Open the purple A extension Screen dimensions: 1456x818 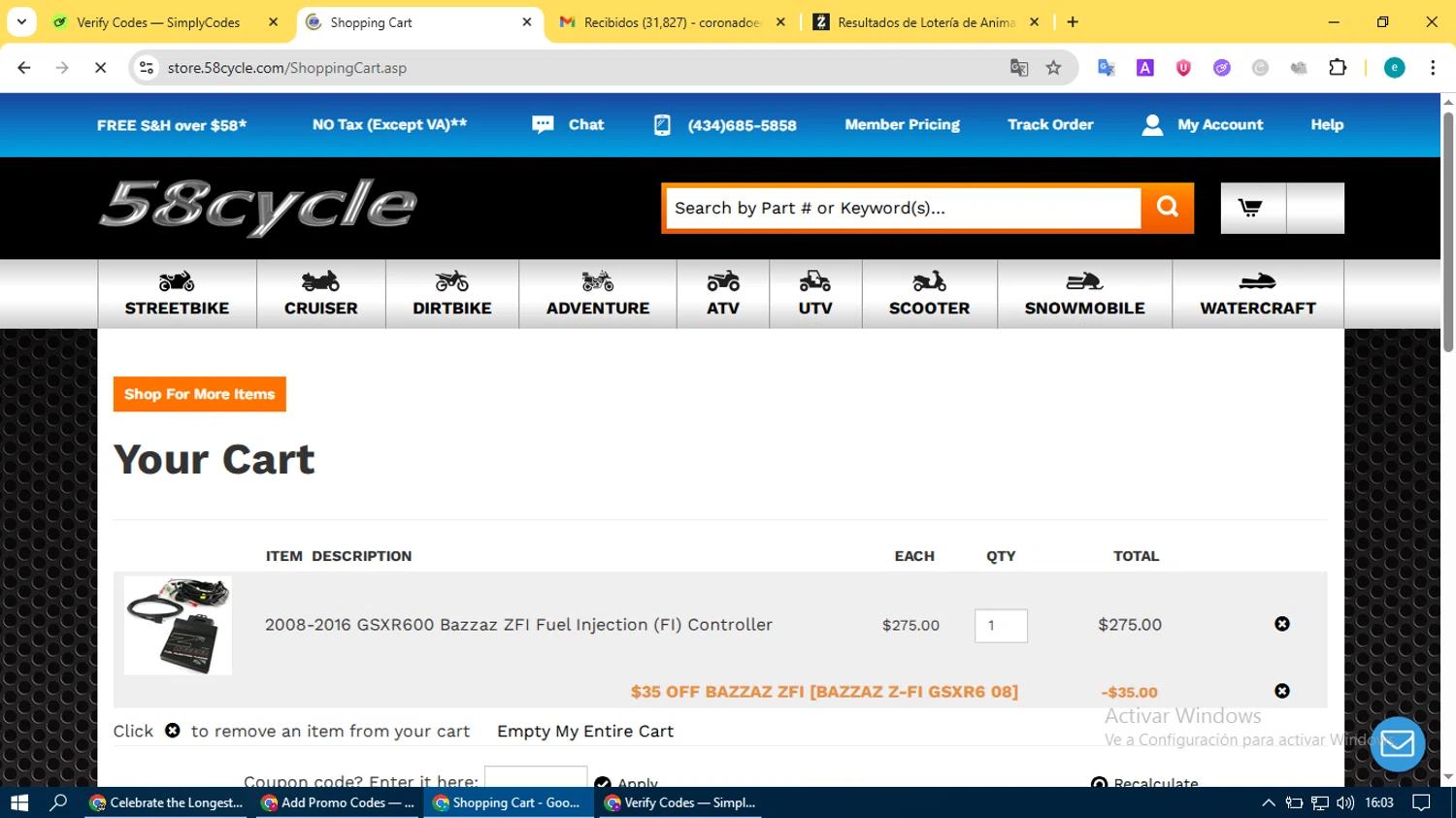[x=1145, y=68]
